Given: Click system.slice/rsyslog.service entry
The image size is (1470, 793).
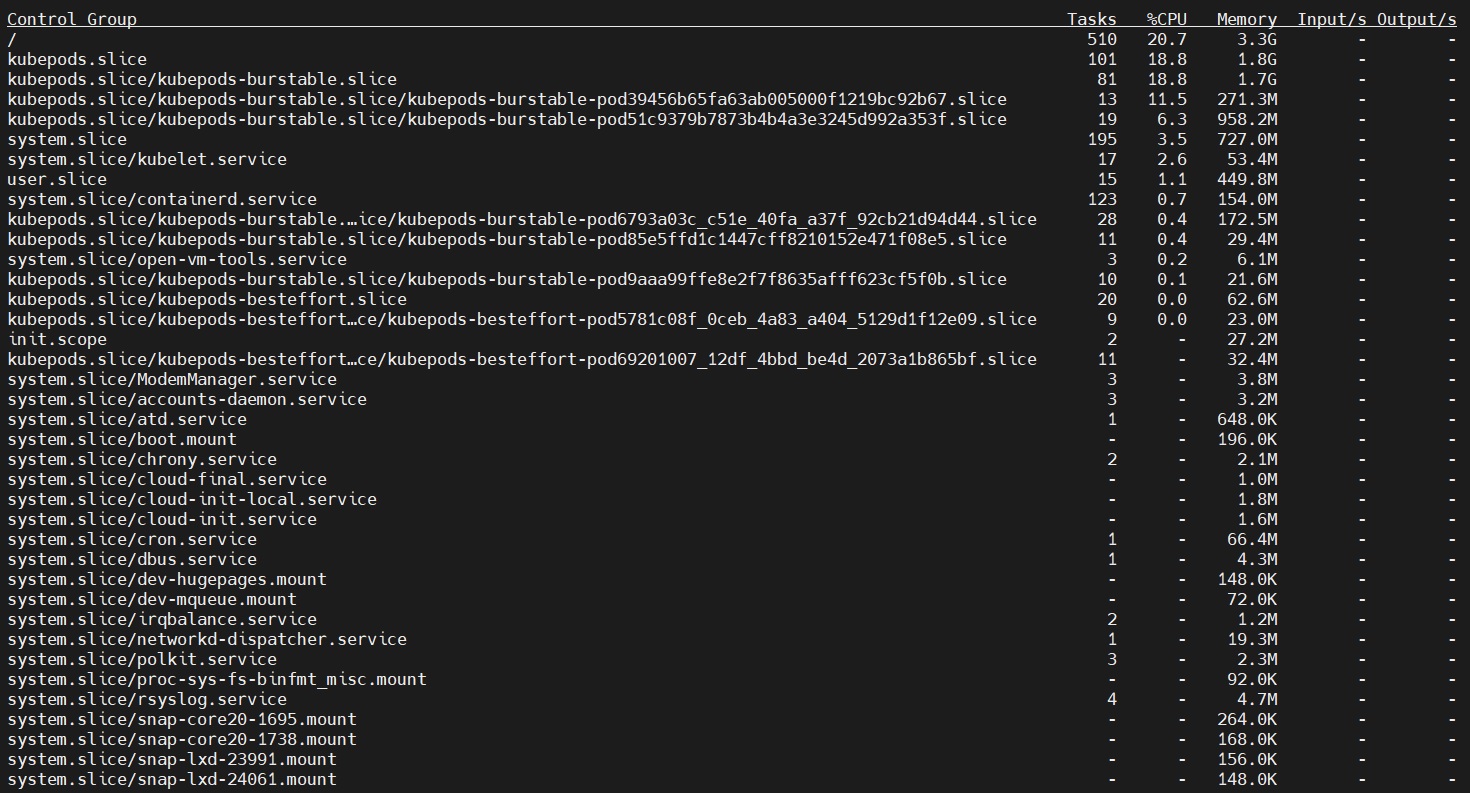Looking at the screenshot, I should click(x=147, y=699).
